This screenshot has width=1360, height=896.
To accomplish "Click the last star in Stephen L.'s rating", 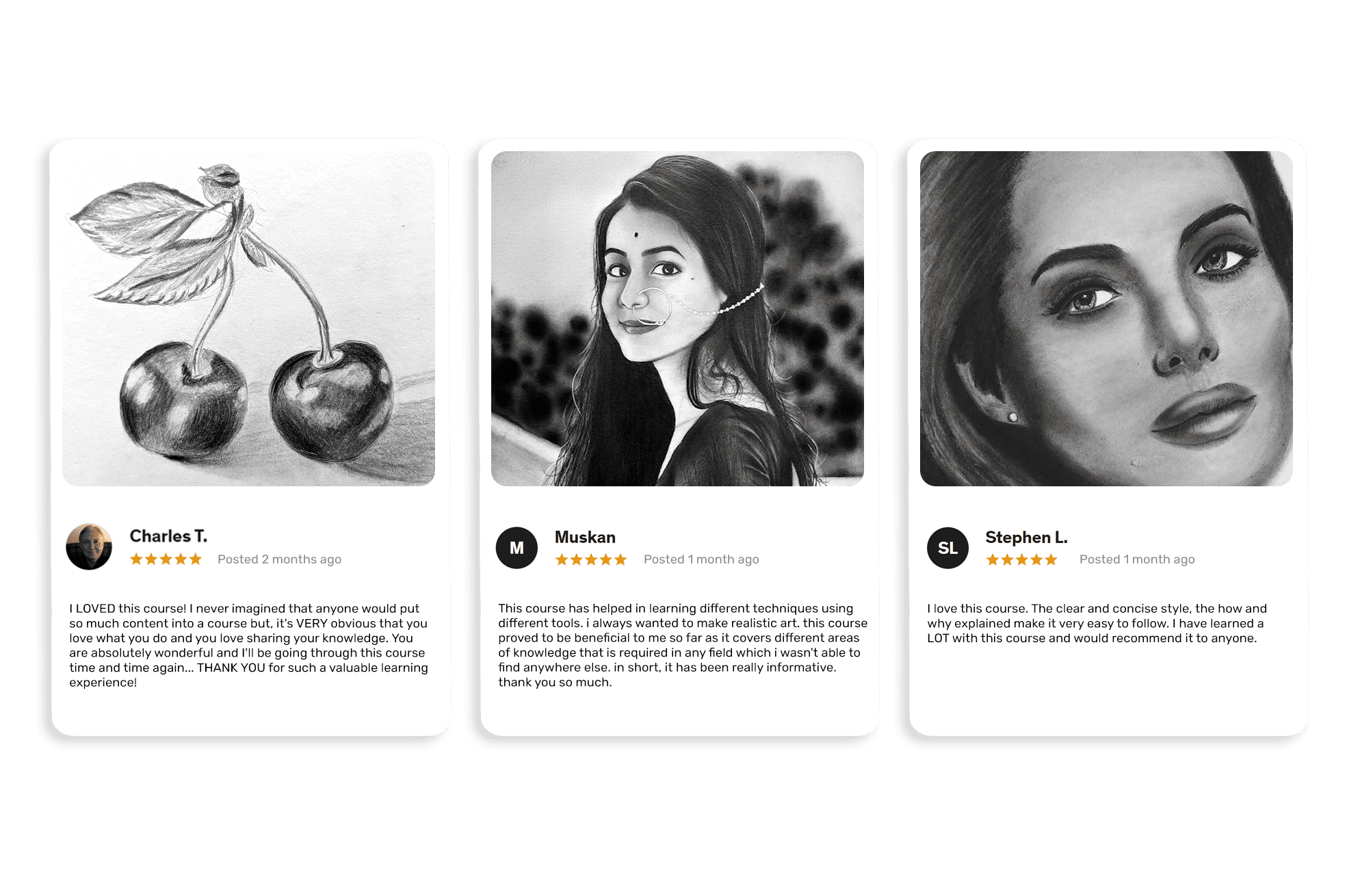I will pos(1051,559).
